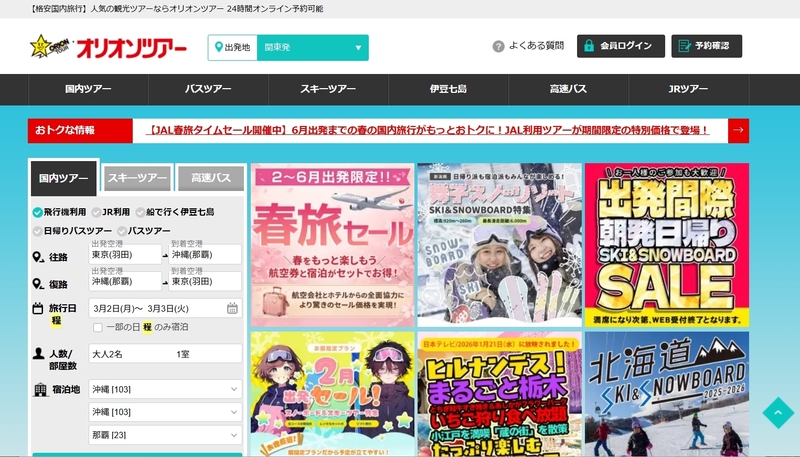The image size is (800, 457).
Task: Tick the 一部の日程のみ宿泊 checkbox
Action: pyautogui.click(x=98, y=327)
